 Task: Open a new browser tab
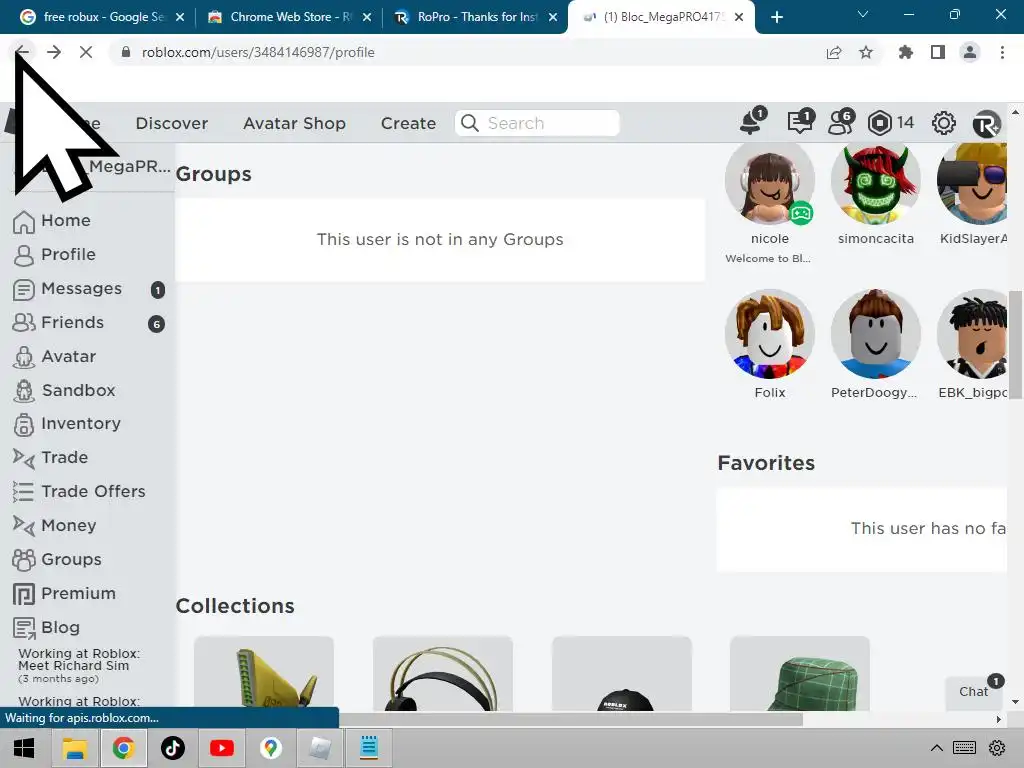pos(776,17)
